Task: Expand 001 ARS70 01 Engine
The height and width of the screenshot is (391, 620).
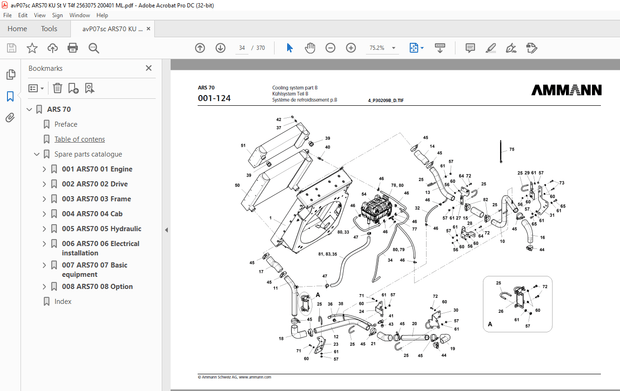Action: pyautogui.click(x=44, y=169)
